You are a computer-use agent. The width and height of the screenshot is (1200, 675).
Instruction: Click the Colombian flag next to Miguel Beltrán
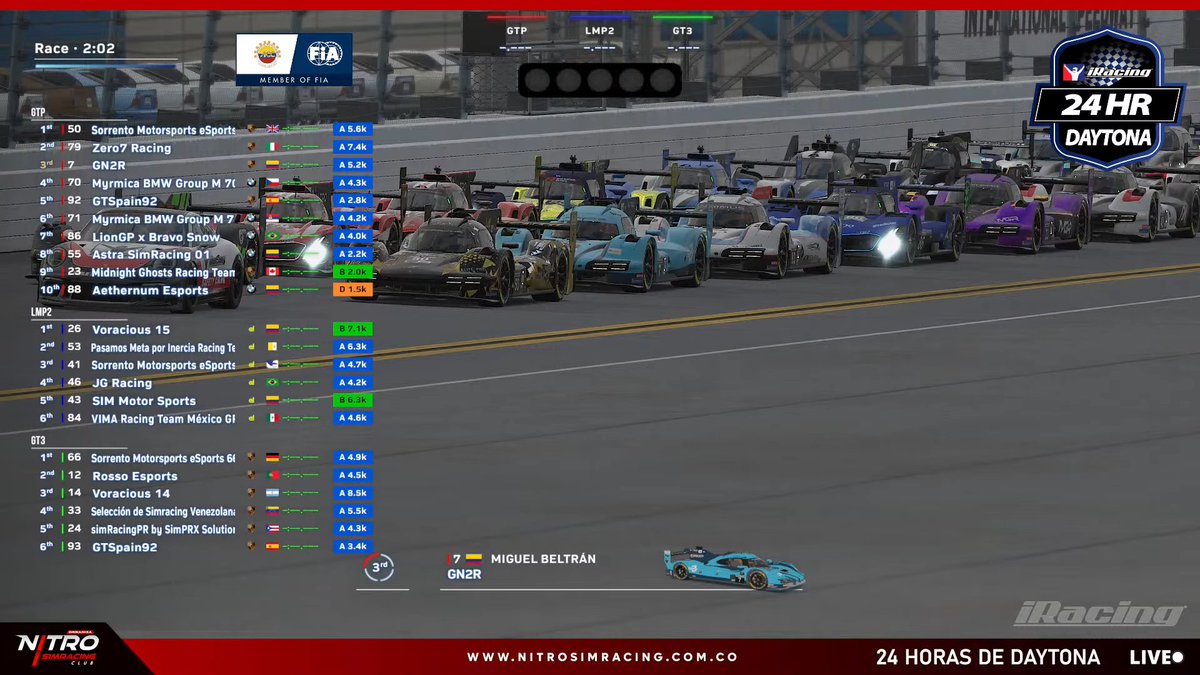(x=474, y=559)
